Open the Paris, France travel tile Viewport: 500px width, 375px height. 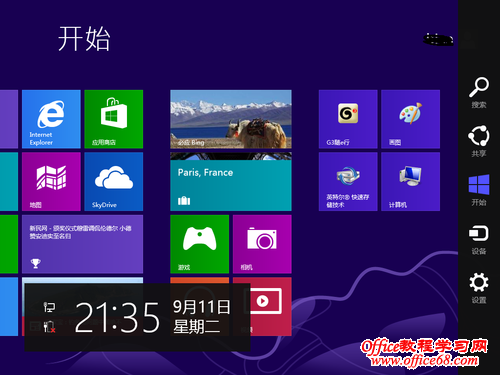231,182
